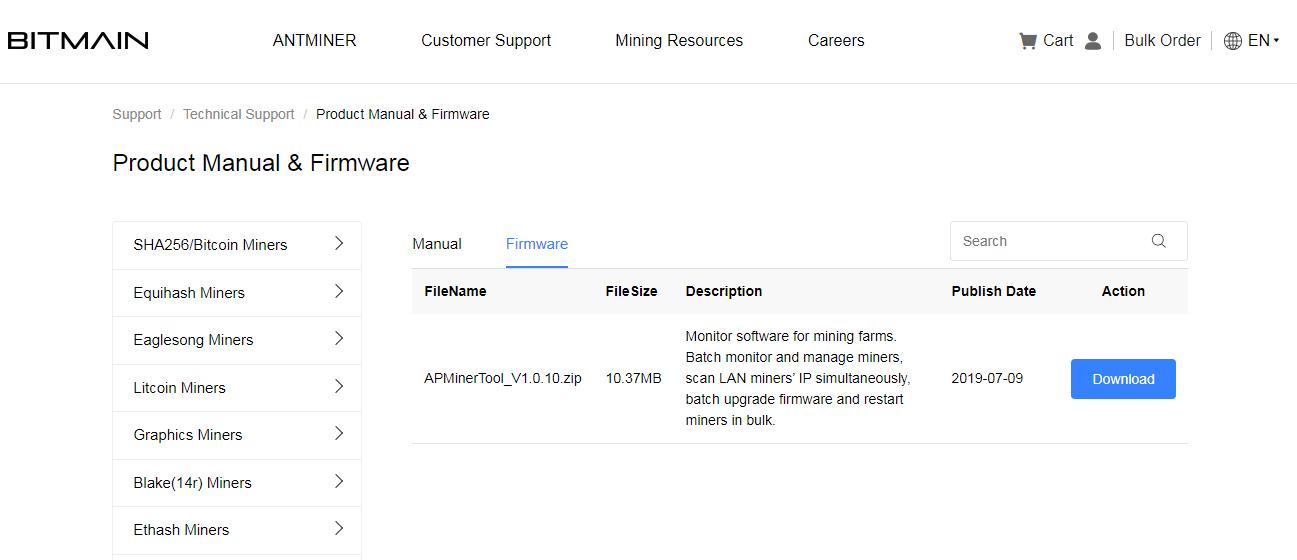Screen dimensions: 1297x560
Task: Select the Firmware tab
Action: (x=537, y=244)
